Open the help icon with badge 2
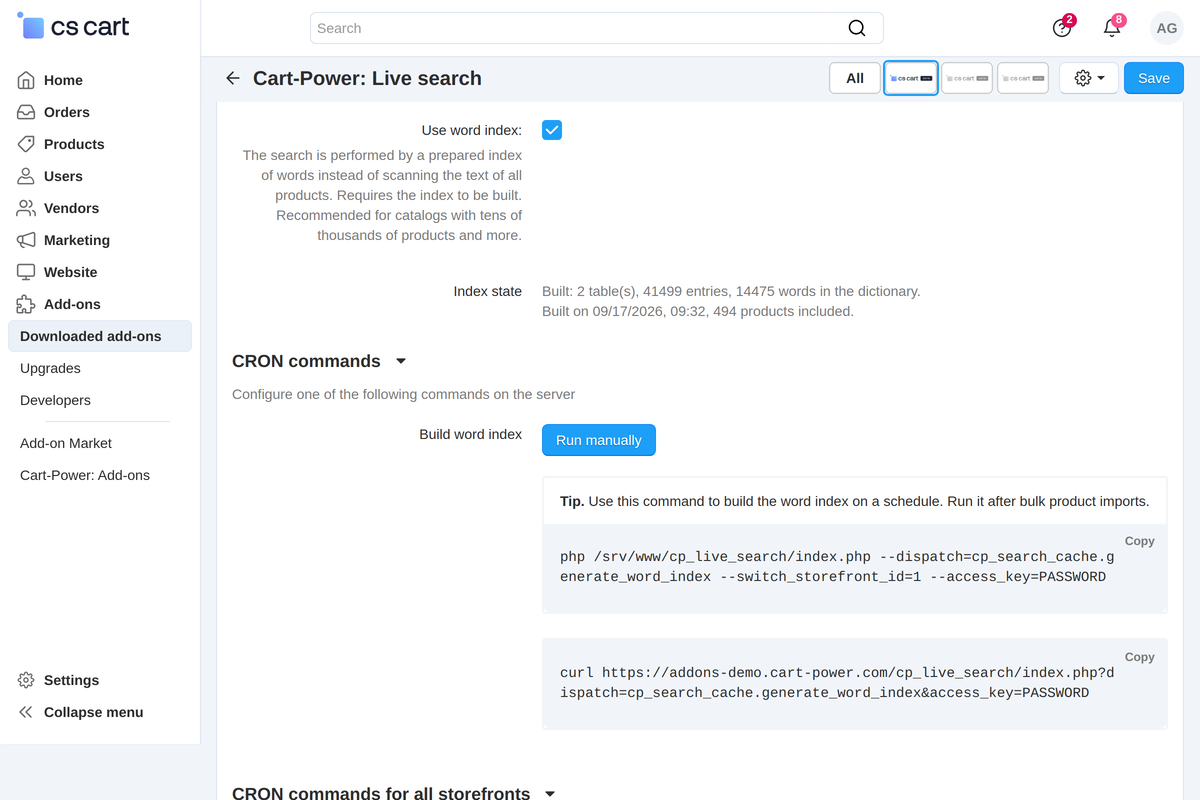 tap(1062, 28)
